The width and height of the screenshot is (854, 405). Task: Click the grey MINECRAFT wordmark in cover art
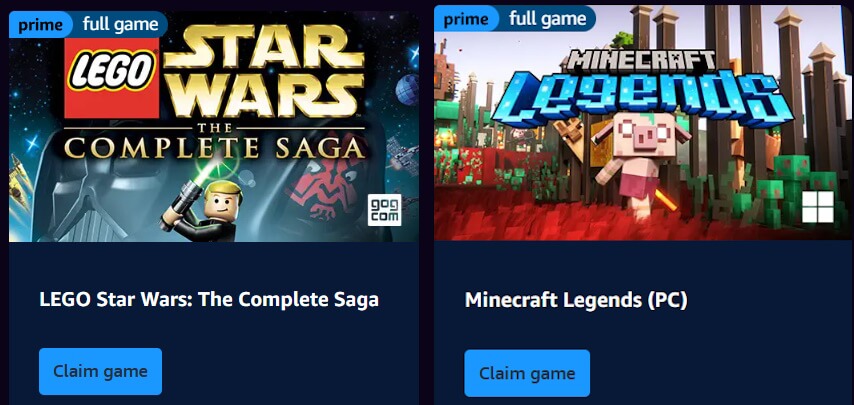640,62
